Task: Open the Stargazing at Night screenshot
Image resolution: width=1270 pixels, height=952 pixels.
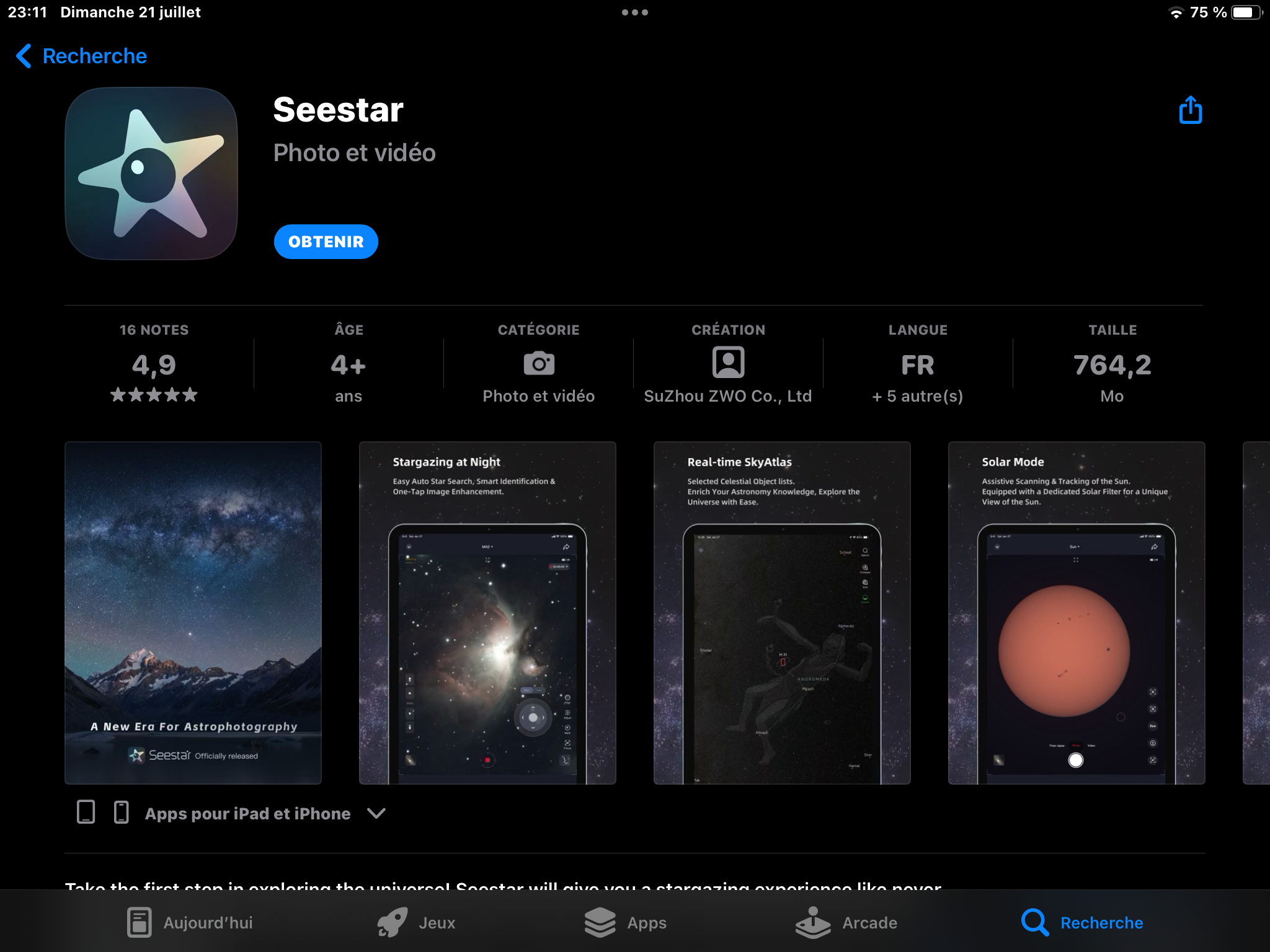Action: pos(487,613)
